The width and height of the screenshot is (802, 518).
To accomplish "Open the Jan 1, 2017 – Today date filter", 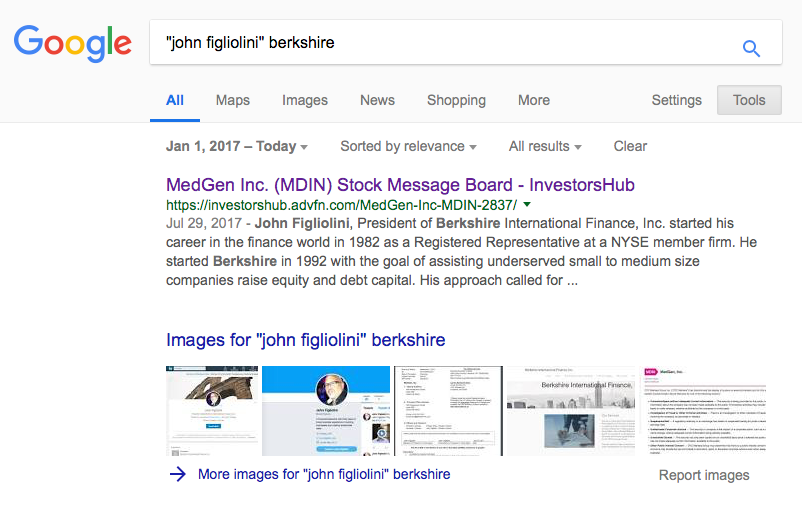I will 237,146.
